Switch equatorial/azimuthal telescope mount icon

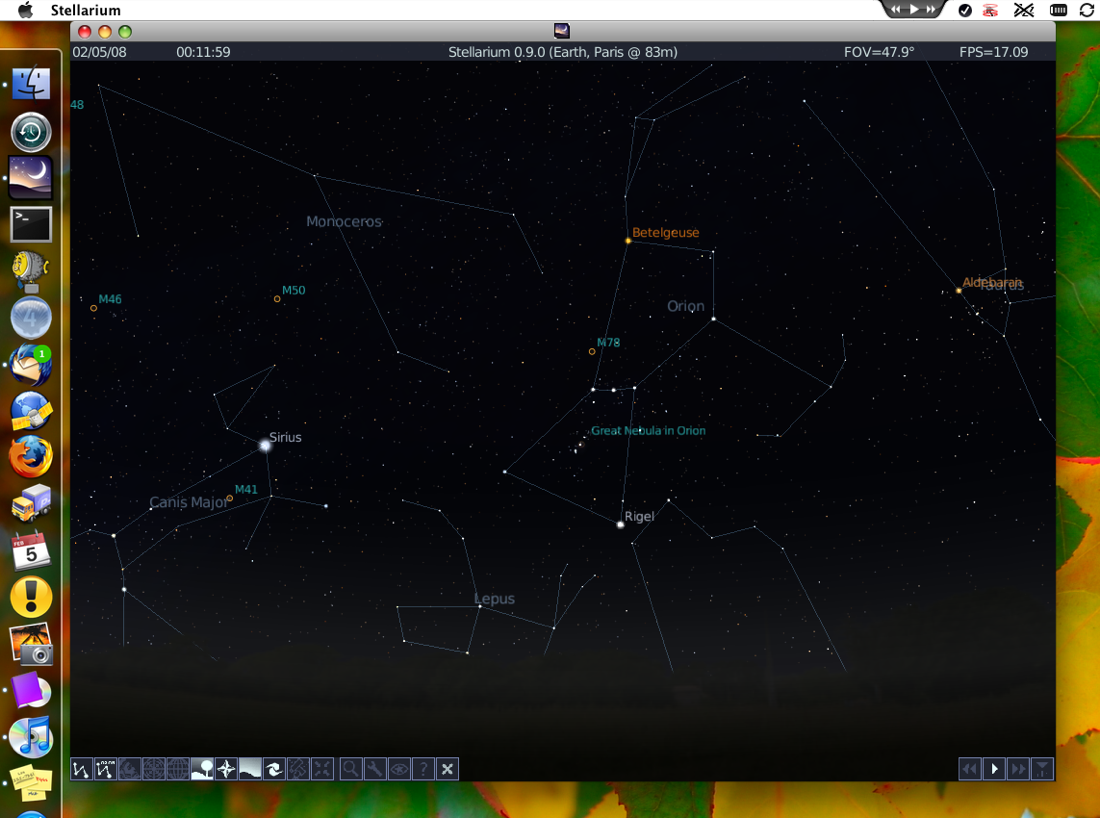pos(298,770)
